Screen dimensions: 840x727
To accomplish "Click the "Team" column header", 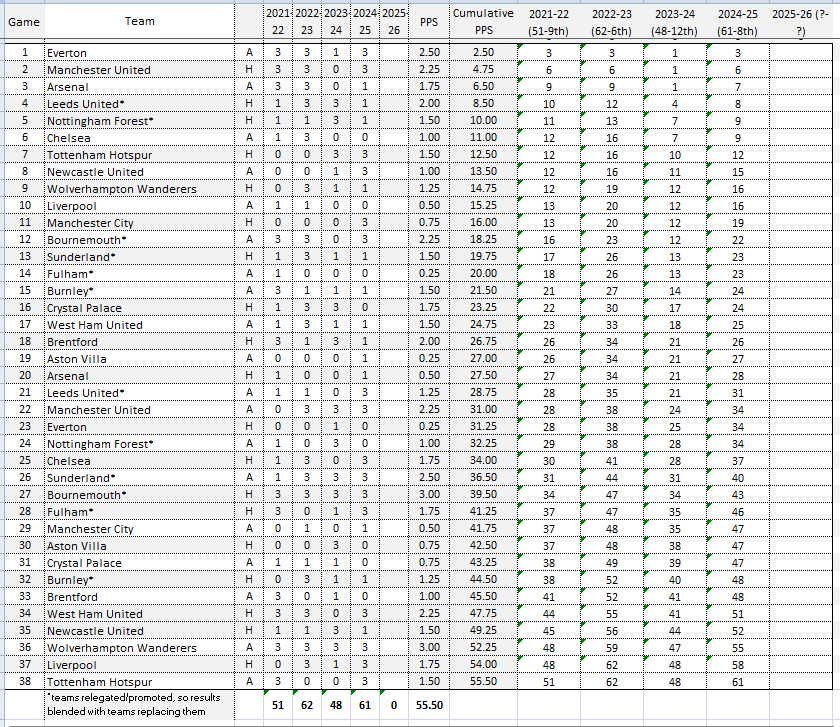I will pyautogui.click(x=139, y=21).
